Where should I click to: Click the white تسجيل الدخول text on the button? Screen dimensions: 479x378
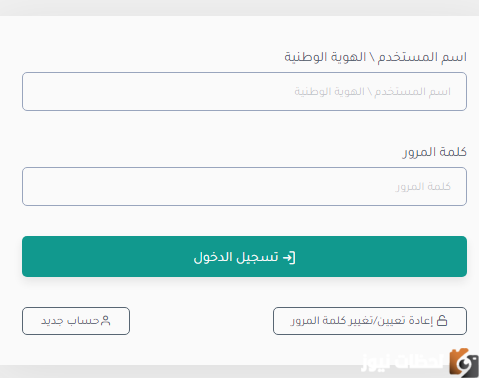pos(236,257)
